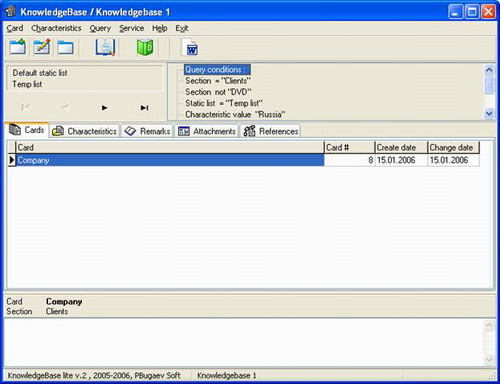Click the Create date column header

coord(401,147)
